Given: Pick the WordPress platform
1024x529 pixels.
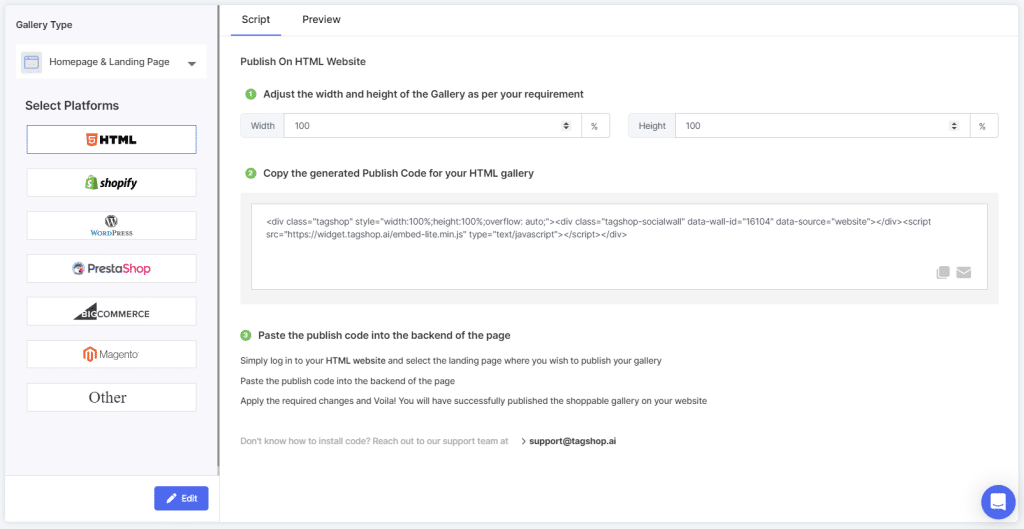Looking at the screenshot, I should coord(111,226).
